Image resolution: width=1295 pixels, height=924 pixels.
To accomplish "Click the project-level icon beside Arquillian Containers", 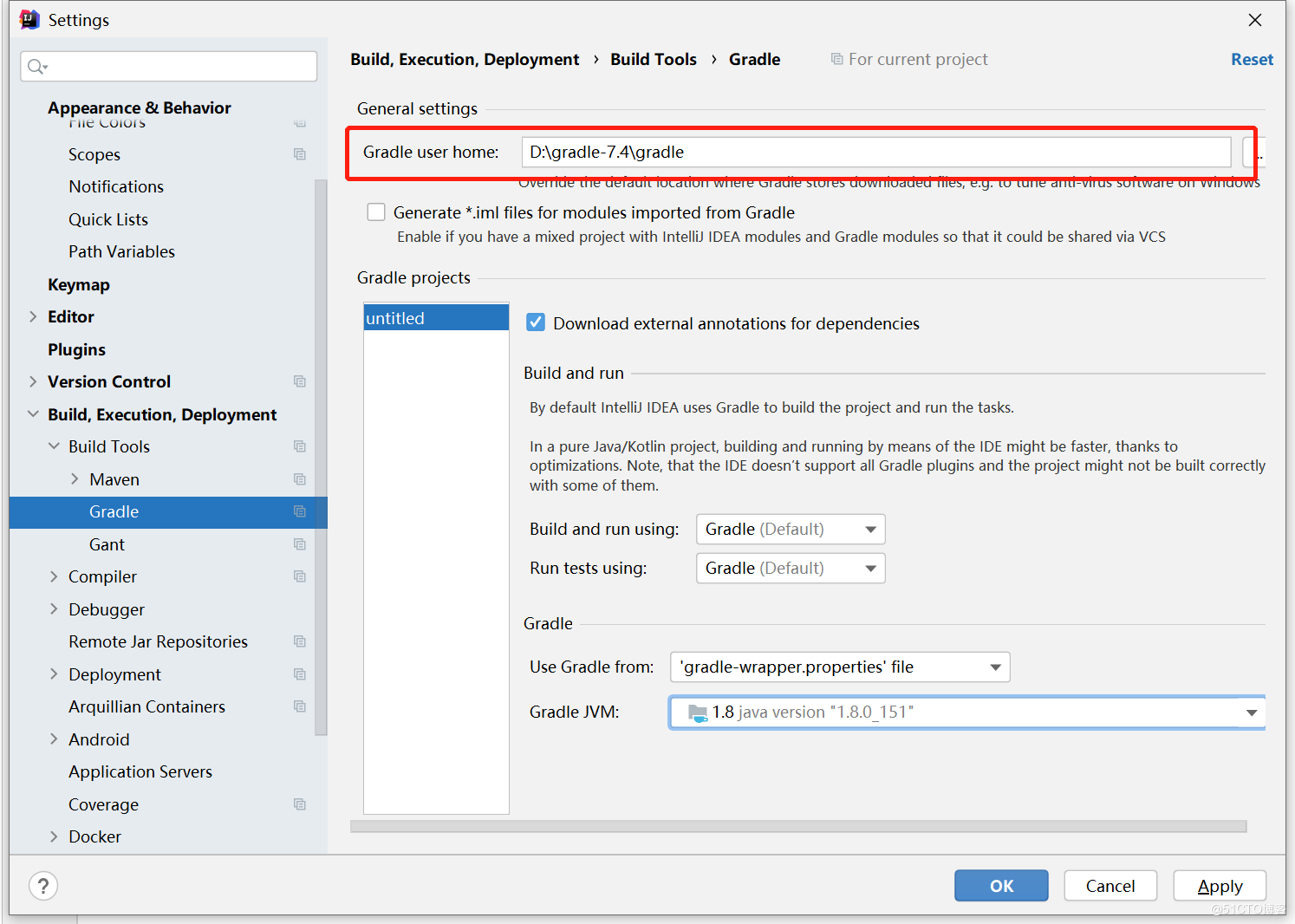I will coord(300,706).
